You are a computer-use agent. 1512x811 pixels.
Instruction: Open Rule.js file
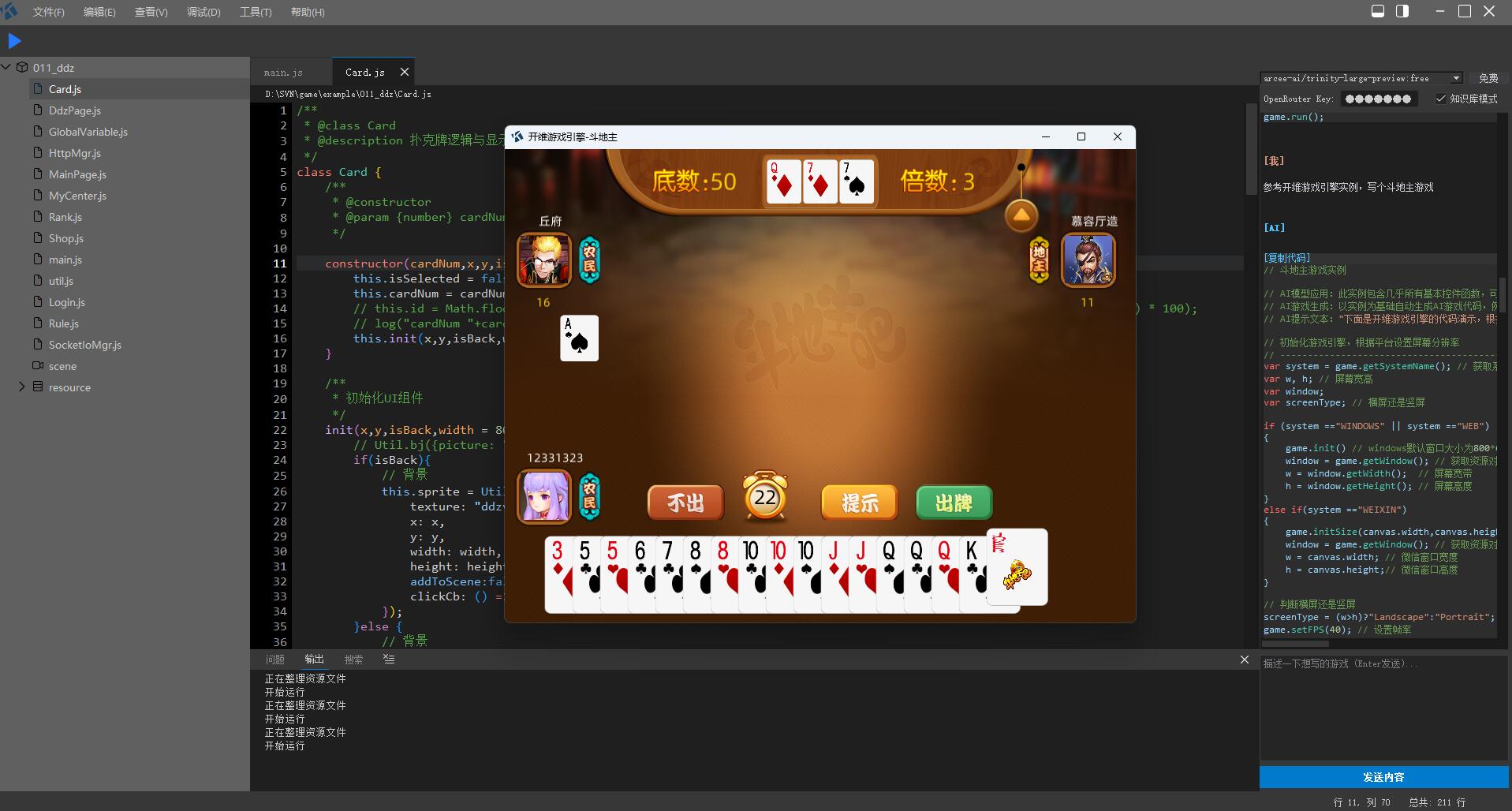click(63, 323)
